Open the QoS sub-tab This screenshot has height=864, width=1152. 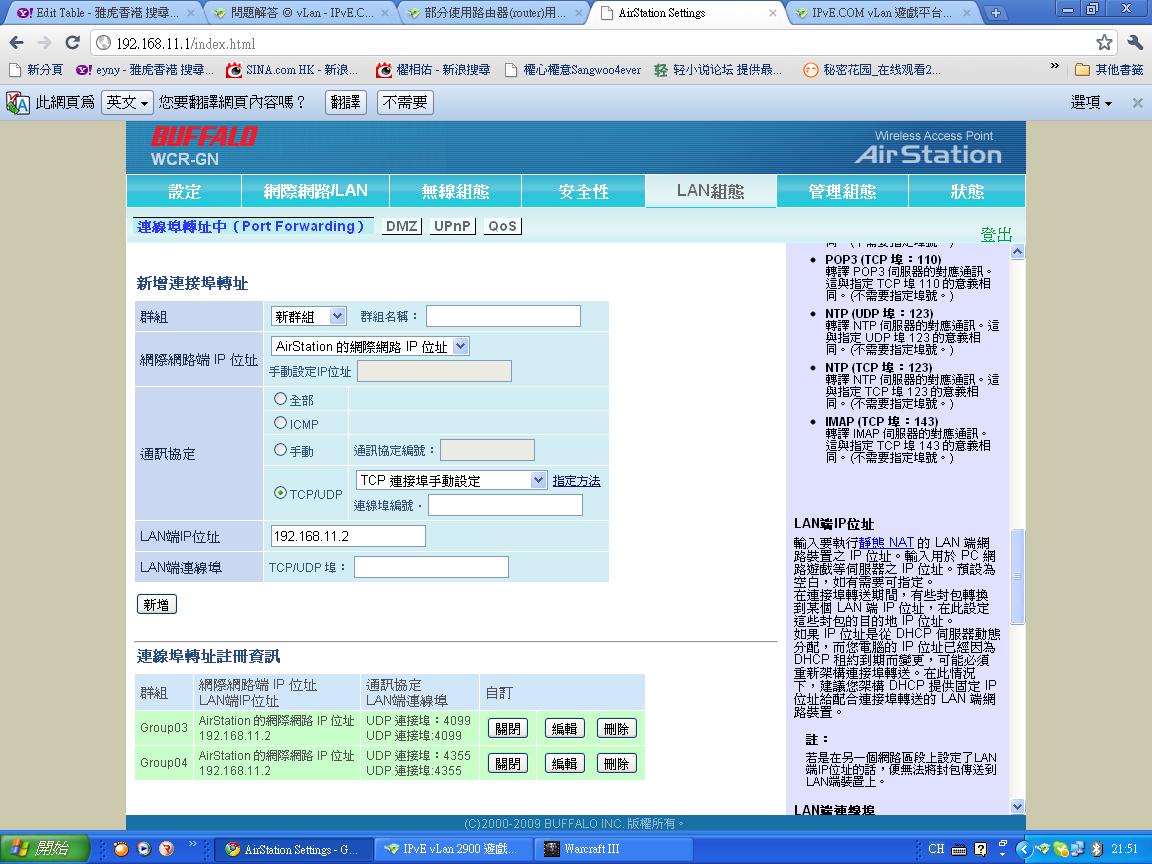click(503, 226)
